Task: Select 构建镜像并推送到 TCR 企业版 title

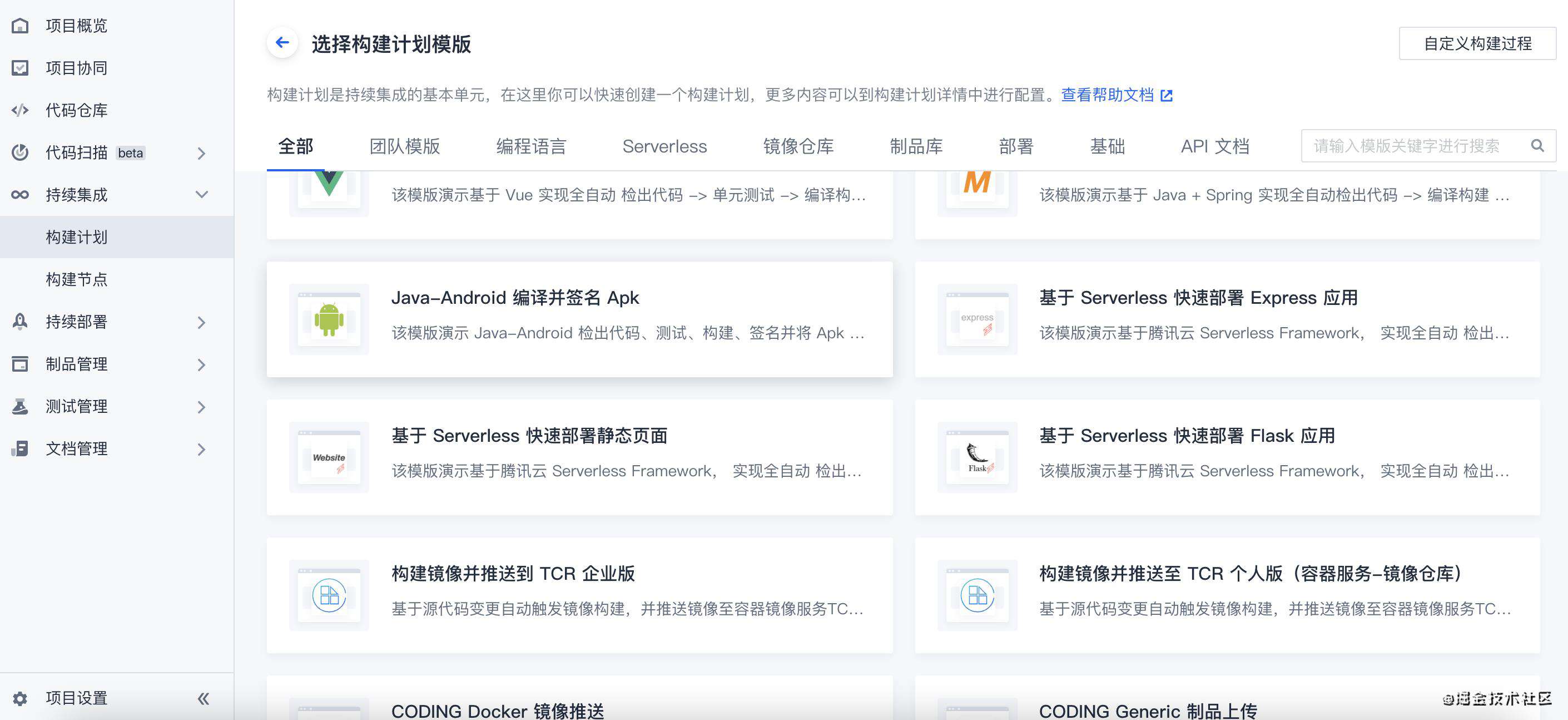Action: 513,574
